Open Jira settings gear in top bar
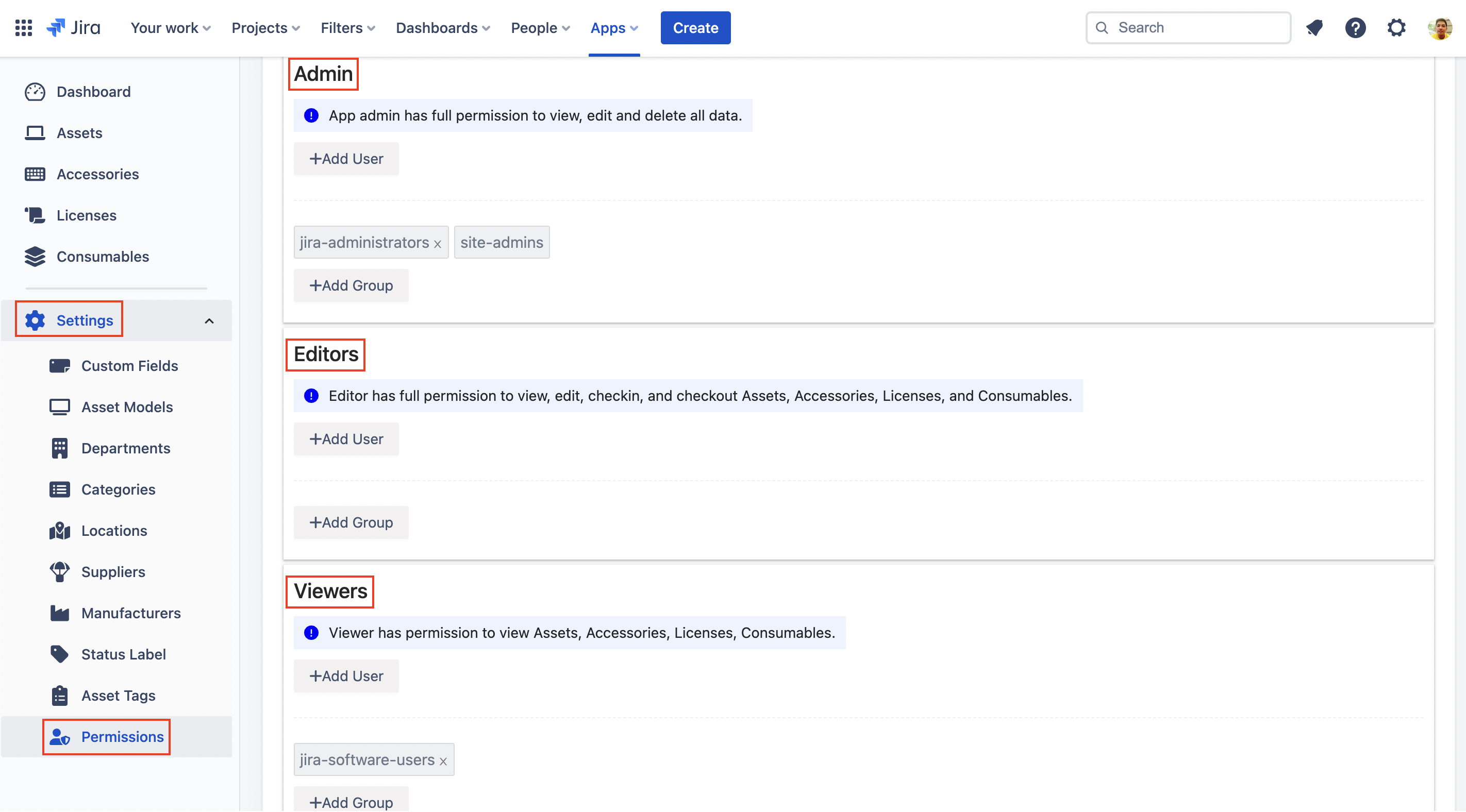The width and height of the screenshot is (1466, 812). pyautogui.click(x=1396, y=27)
